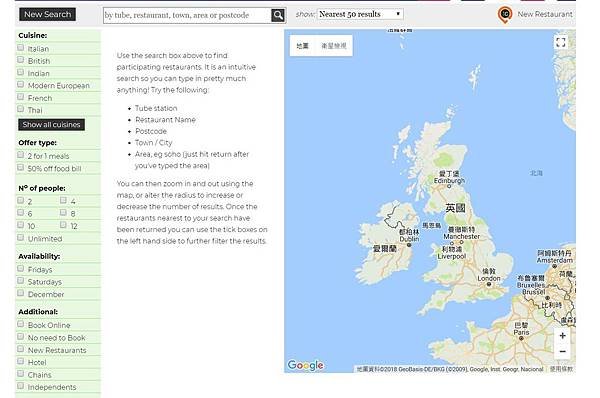Screen dimensions: 600x398
Task: Select 6 people checkbox
Action: pyautogui.click(x=21, y=213)
